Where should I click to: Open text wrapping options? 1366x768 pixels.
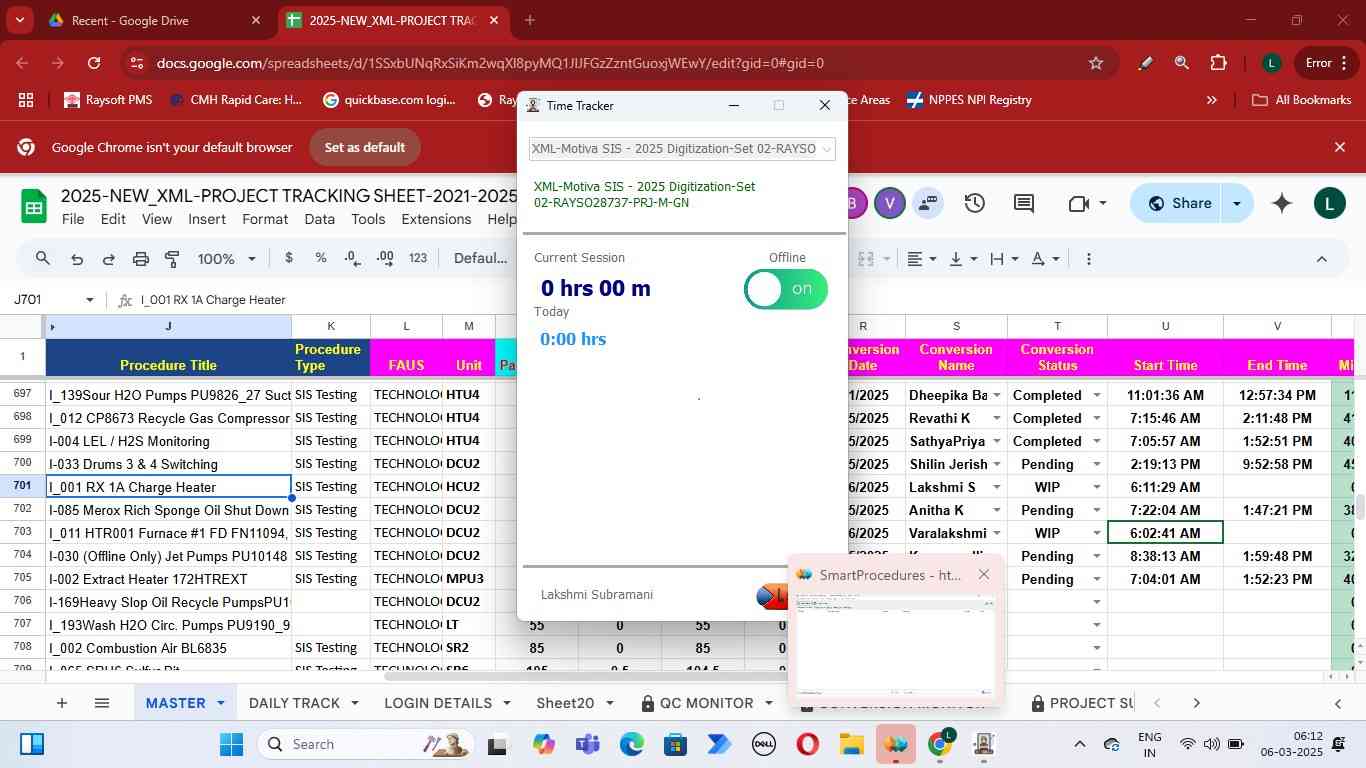(x=1004, y=259)
